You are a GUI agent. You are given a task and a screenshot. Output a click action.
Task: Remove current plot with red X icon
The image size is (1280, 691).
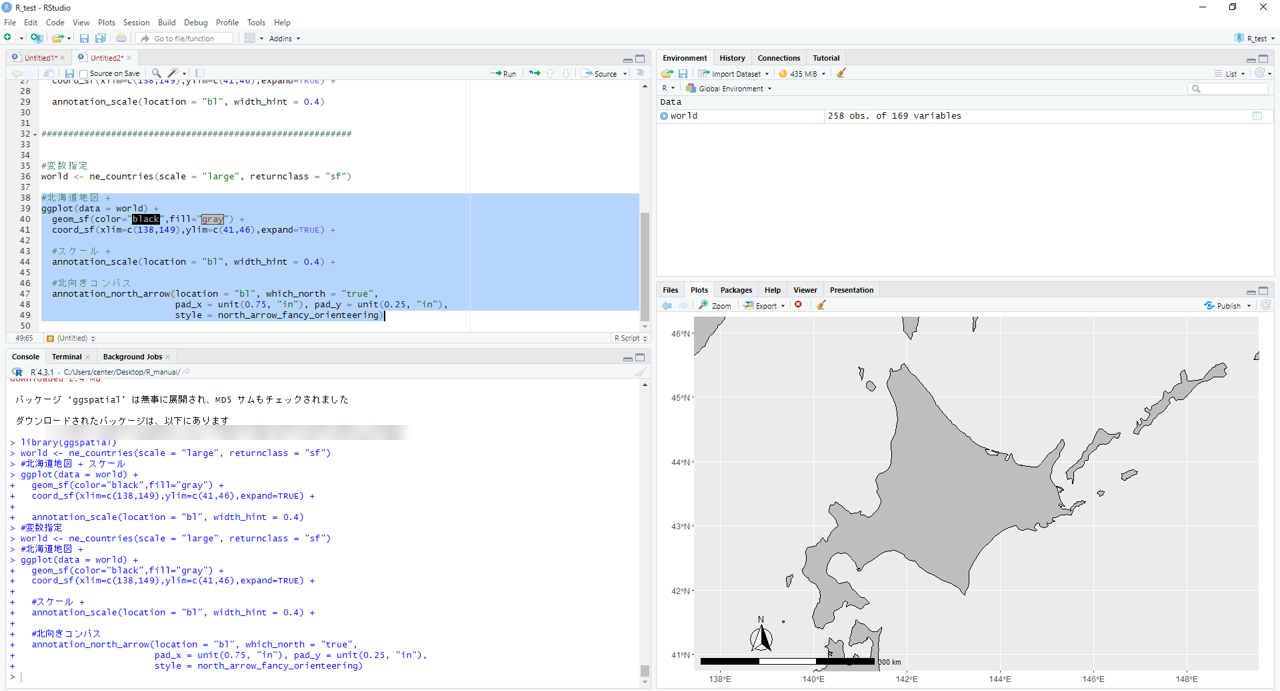(x=798, y=305)
